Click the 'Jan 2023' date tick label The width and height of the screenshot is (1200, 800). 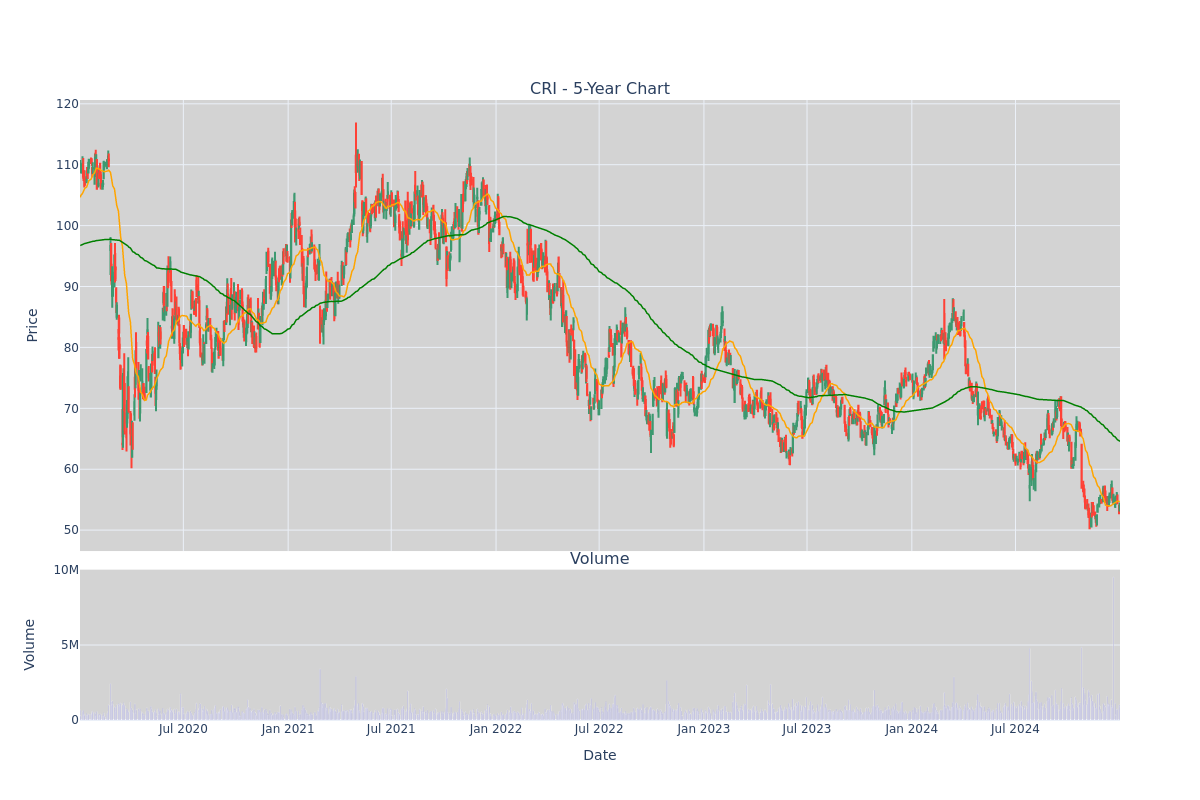click(704, 729)
